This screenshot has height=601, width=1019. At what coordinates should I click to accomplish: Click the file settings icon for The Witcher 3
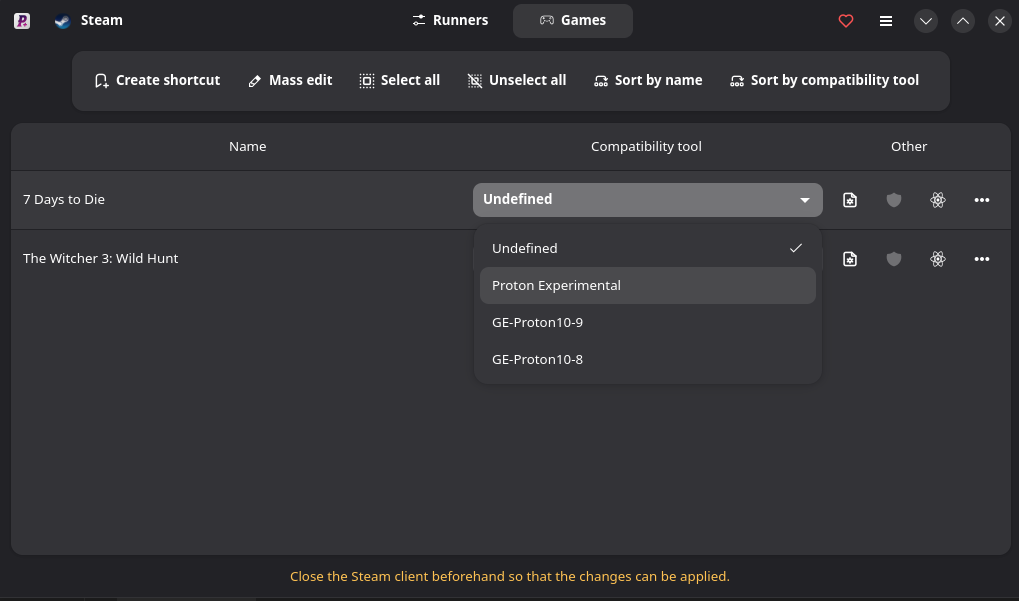849,259
